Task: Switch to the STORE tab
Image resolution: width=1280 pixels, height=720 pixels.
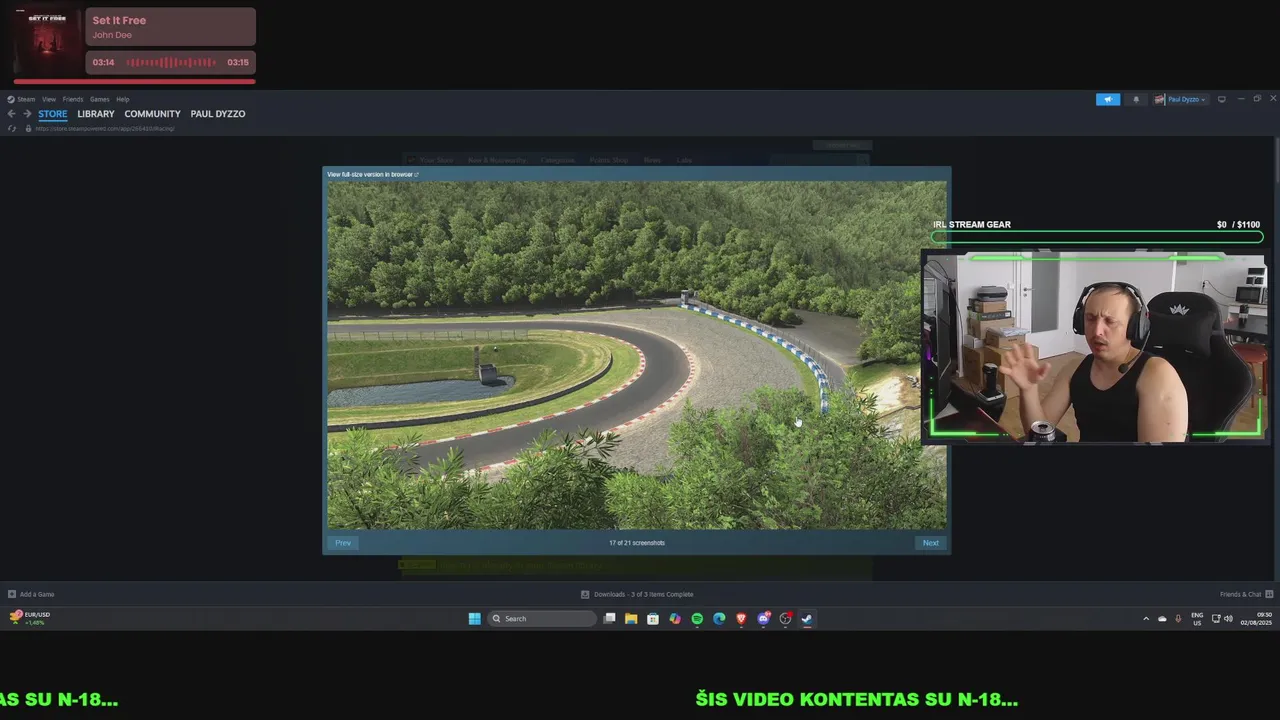Action: pos(53,114)
